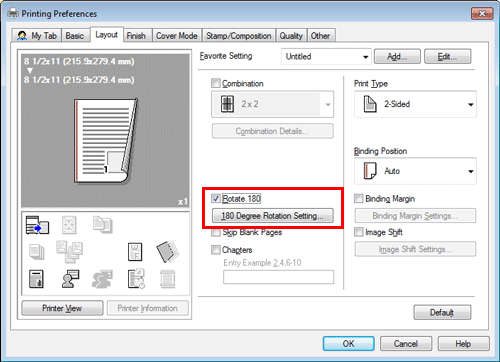500x362 pixels.
Task: Uncheck the Rotate 180 checkbox
Action: tap(216, 198)
